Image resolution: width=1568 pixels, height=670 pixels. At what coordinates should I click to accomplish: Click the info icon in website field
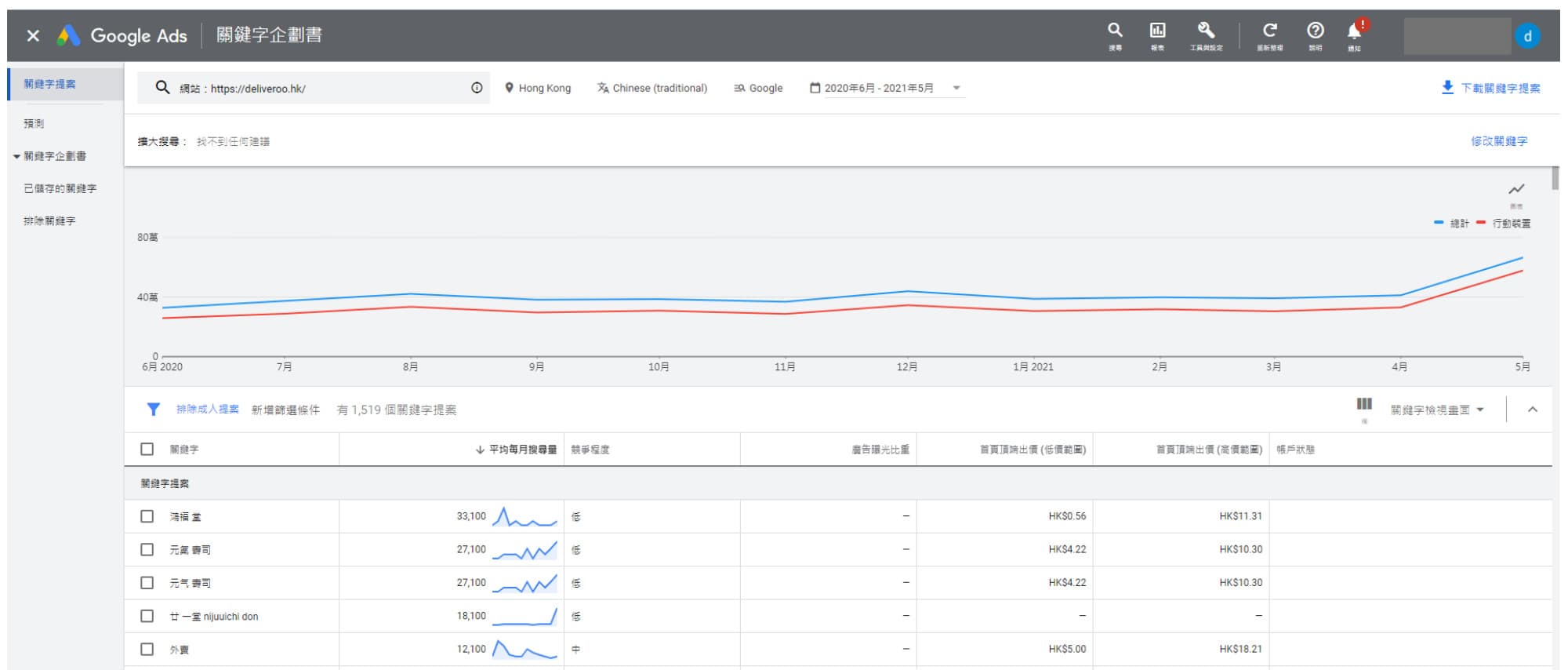coord(477,88)
